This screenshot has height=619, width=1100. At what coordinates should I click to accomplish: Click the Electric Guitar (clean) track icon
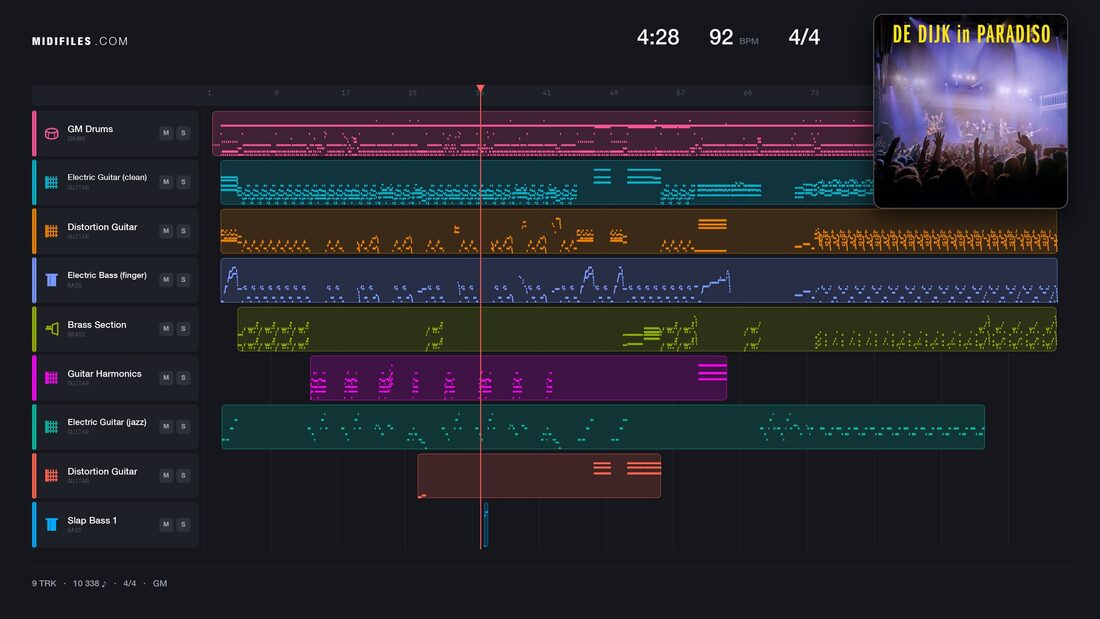click(x=51, y=182)
